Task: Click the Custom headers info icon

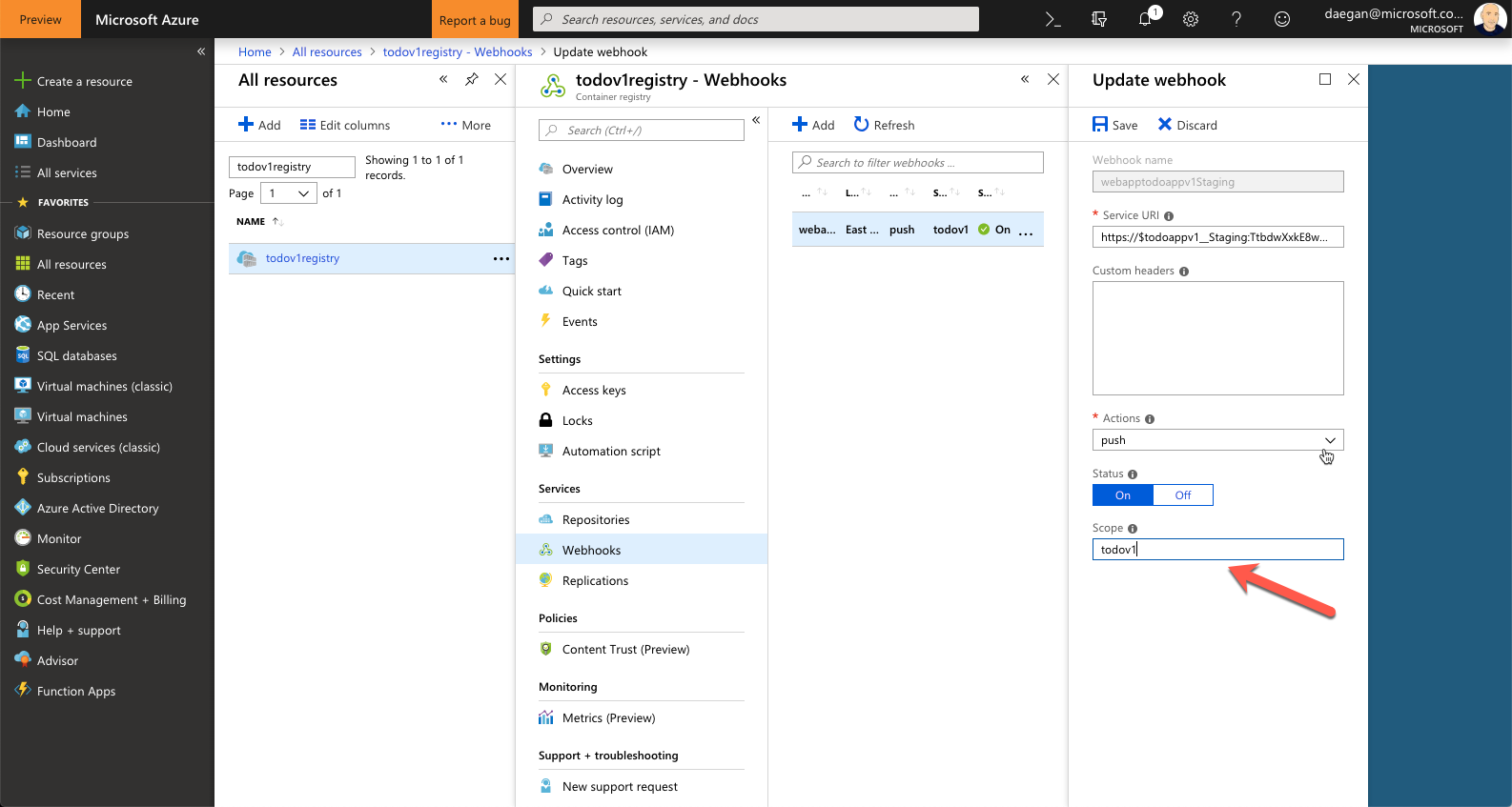Action: [x=1184, y=272]
